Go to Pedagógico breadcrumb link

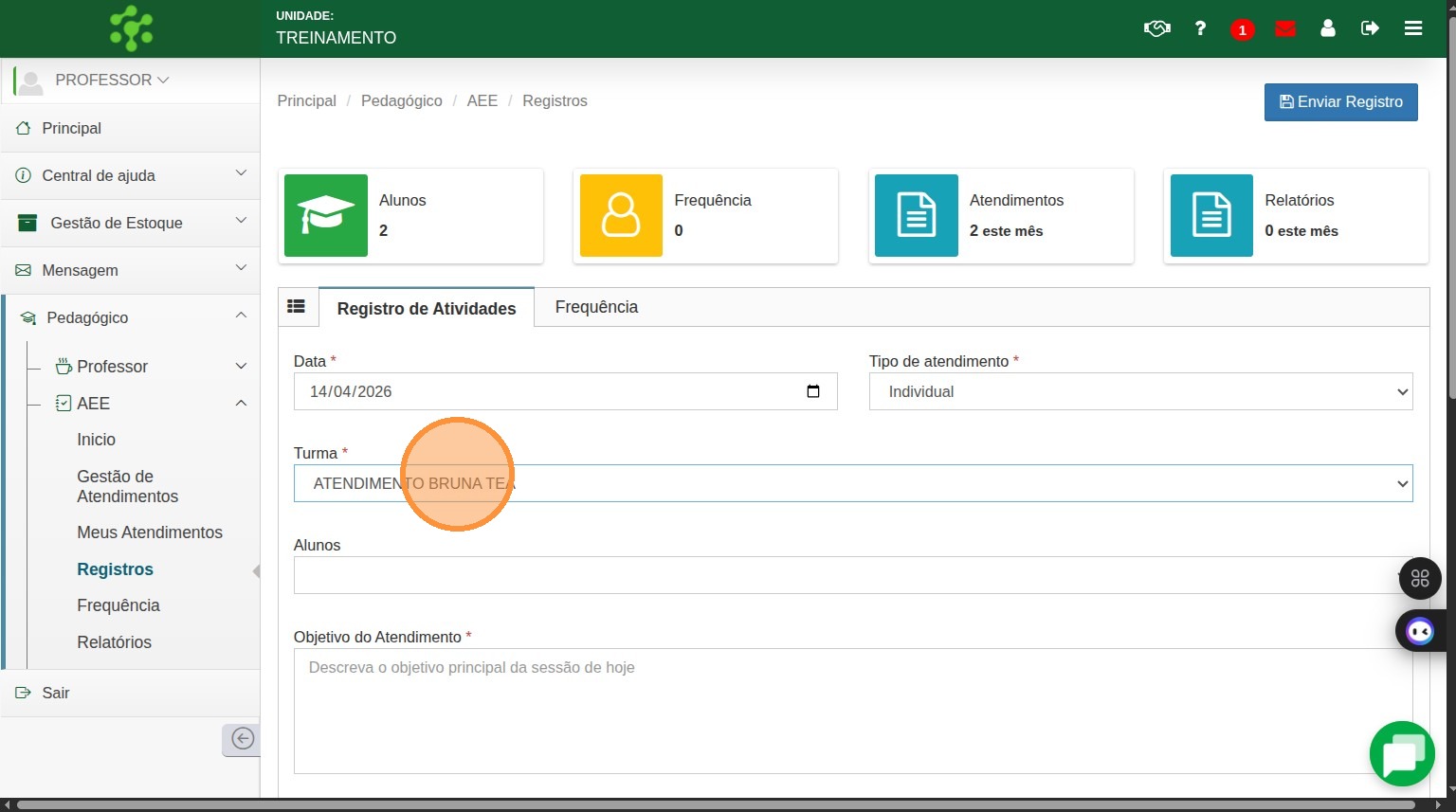click(x=401, y=100)
